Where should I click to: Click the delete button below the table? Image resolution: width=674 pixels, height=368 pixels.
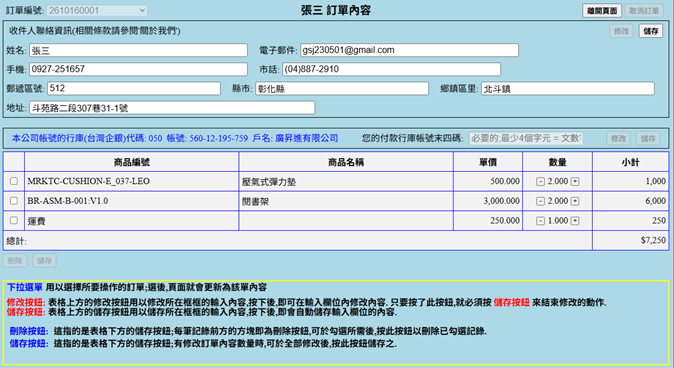tap(15, 261)
